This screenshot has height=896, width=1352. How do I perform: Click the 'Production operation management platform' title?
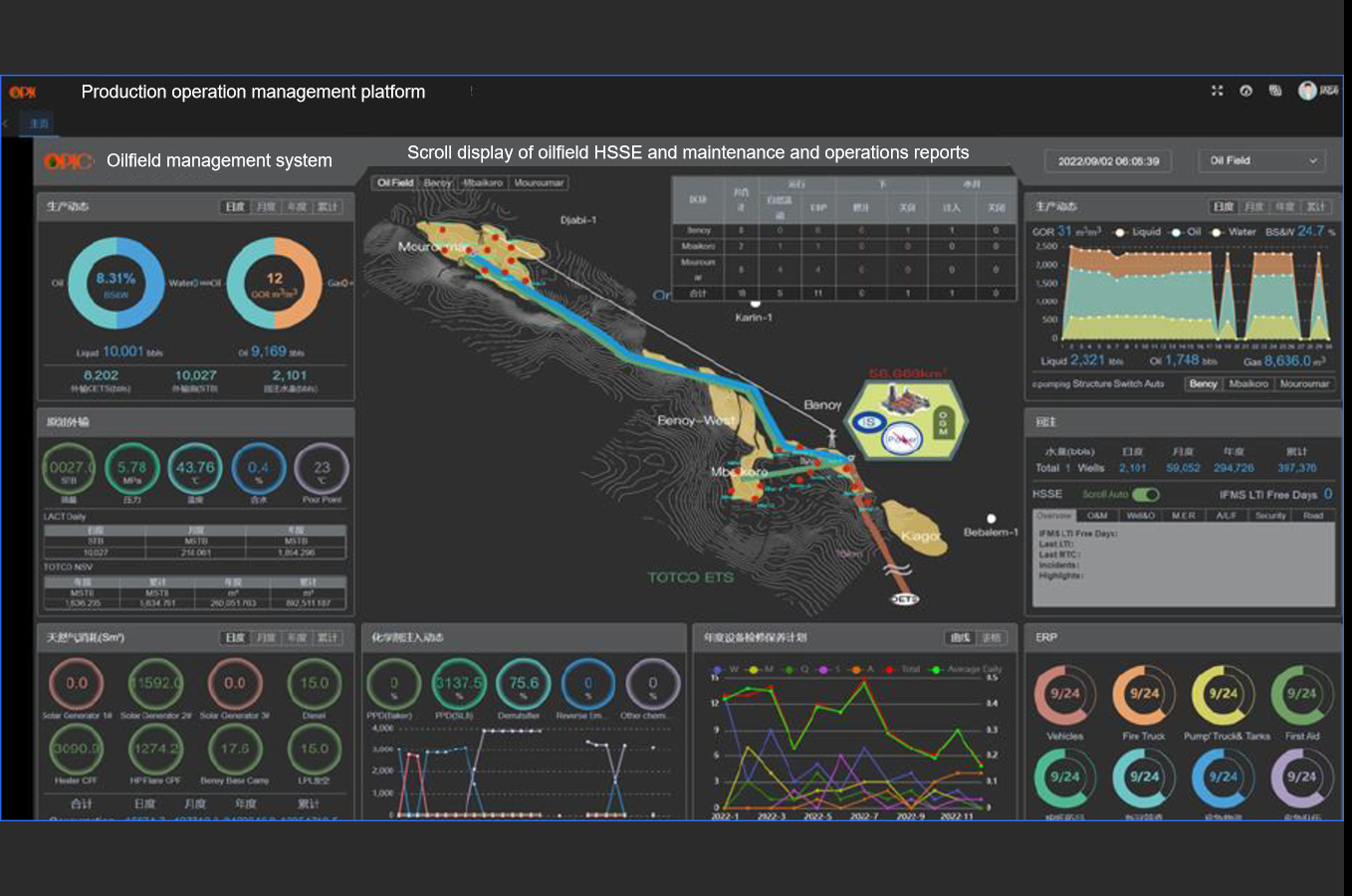[x=253, y=92]
